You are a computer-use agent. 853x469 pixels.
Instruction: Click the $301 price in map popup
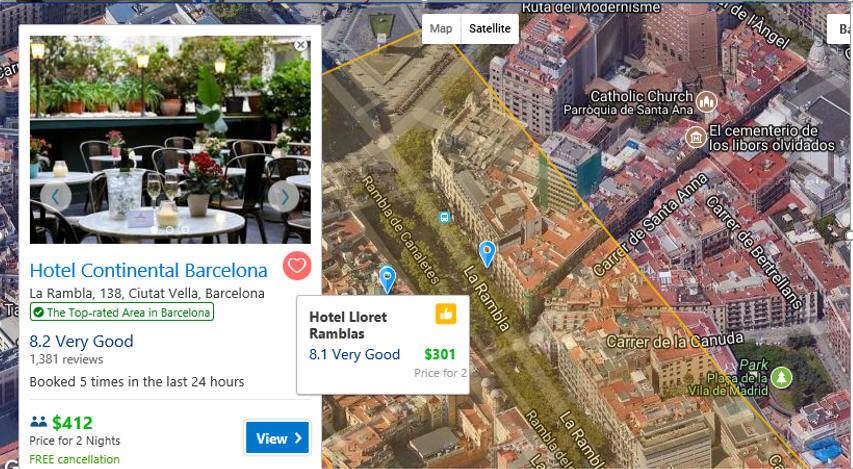point(440,354)
